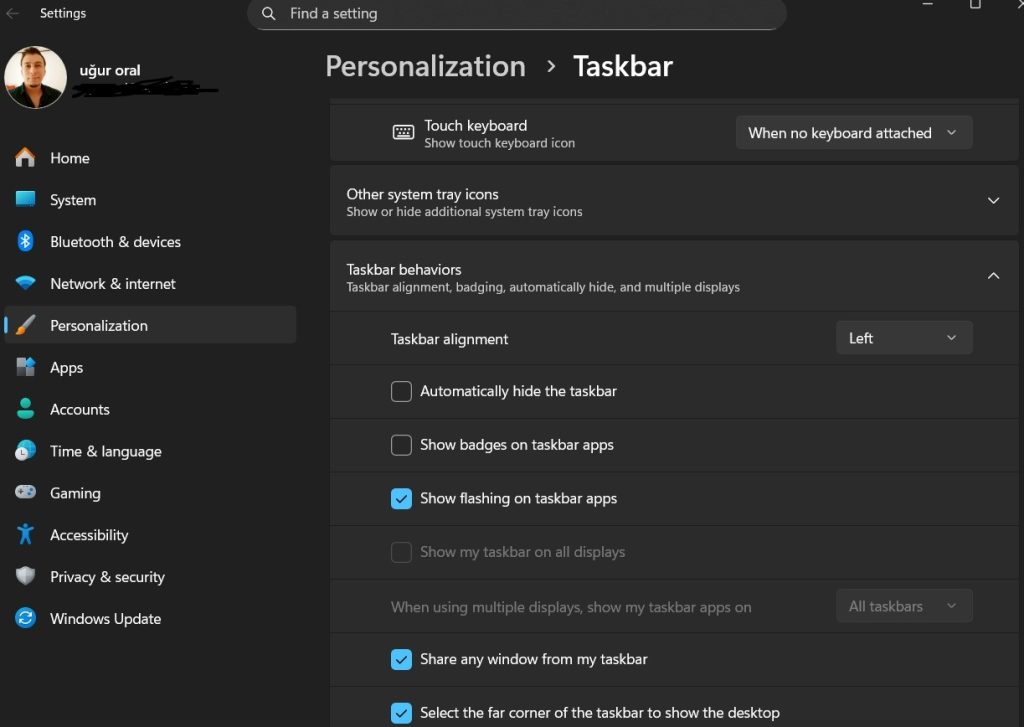Expand Other system tray icons
The height and width of the screenshot is (727, 1024).
tap(993, 200)
